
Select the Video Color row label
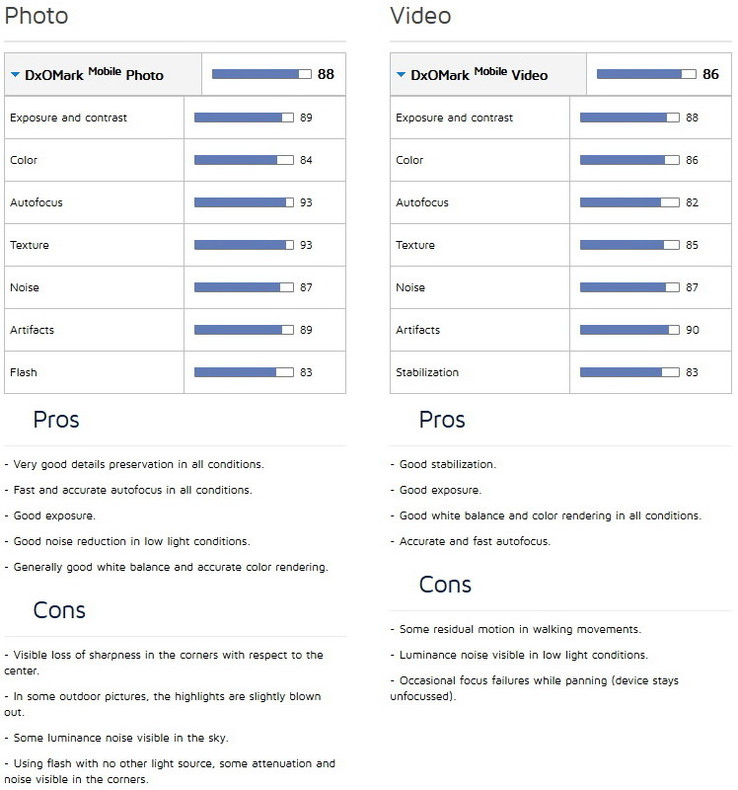click(x=410, y=160)
